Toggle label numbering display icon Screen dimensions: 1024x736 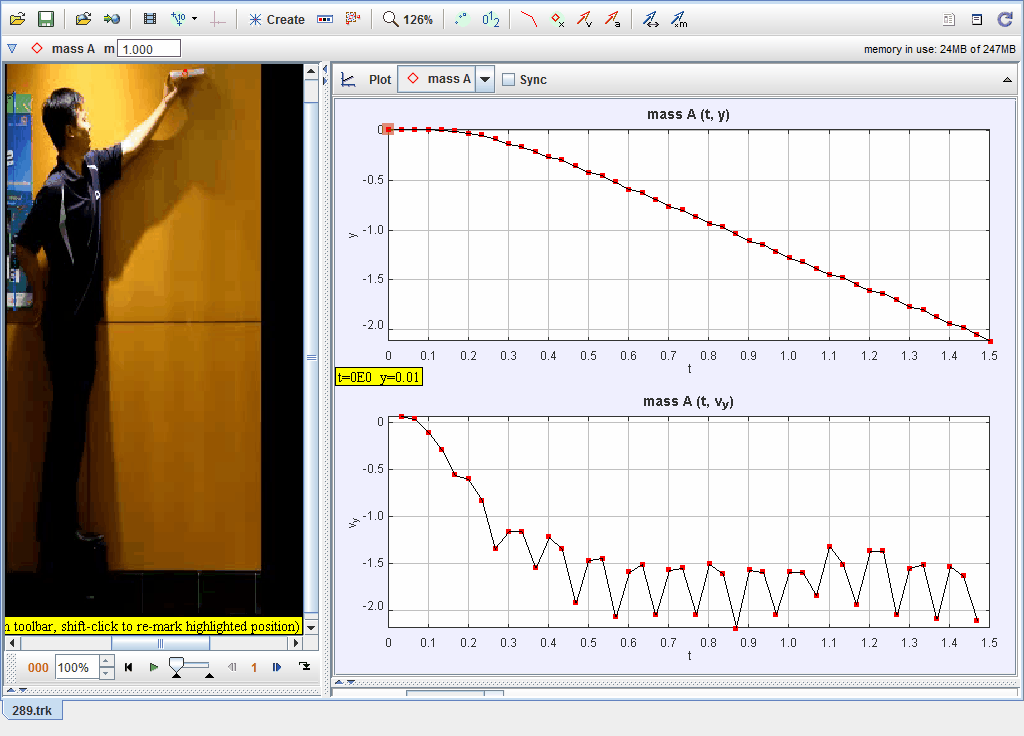pos(491,19)
